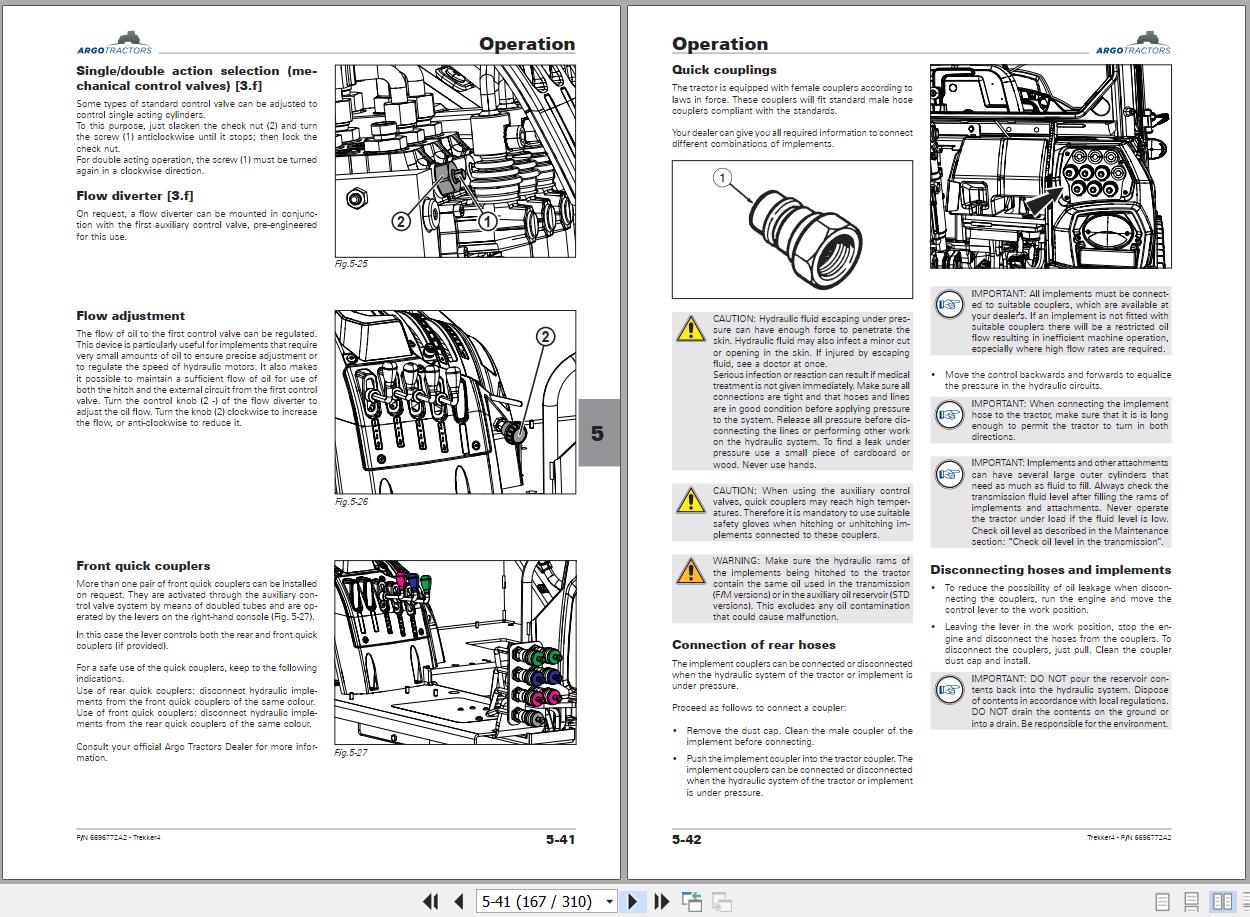1250x917 pixels.
Task: Click the 'Flow diverter [3.f]' heading
Action: (x=135, y=196)
